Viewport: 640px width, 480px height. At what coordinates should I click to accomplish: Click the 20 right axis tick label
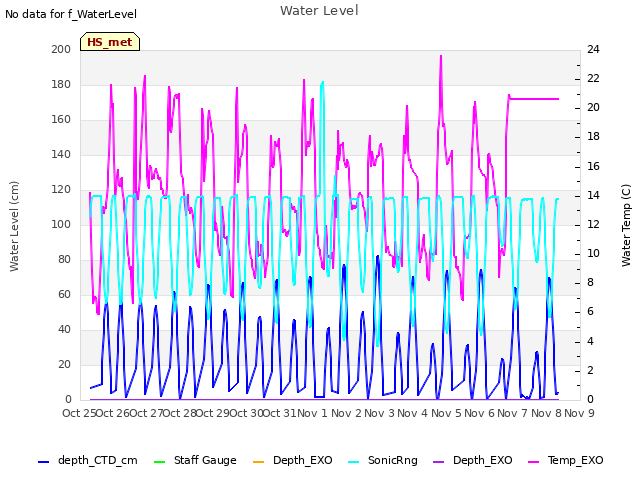pyautogui.click(x=593, y=108)
